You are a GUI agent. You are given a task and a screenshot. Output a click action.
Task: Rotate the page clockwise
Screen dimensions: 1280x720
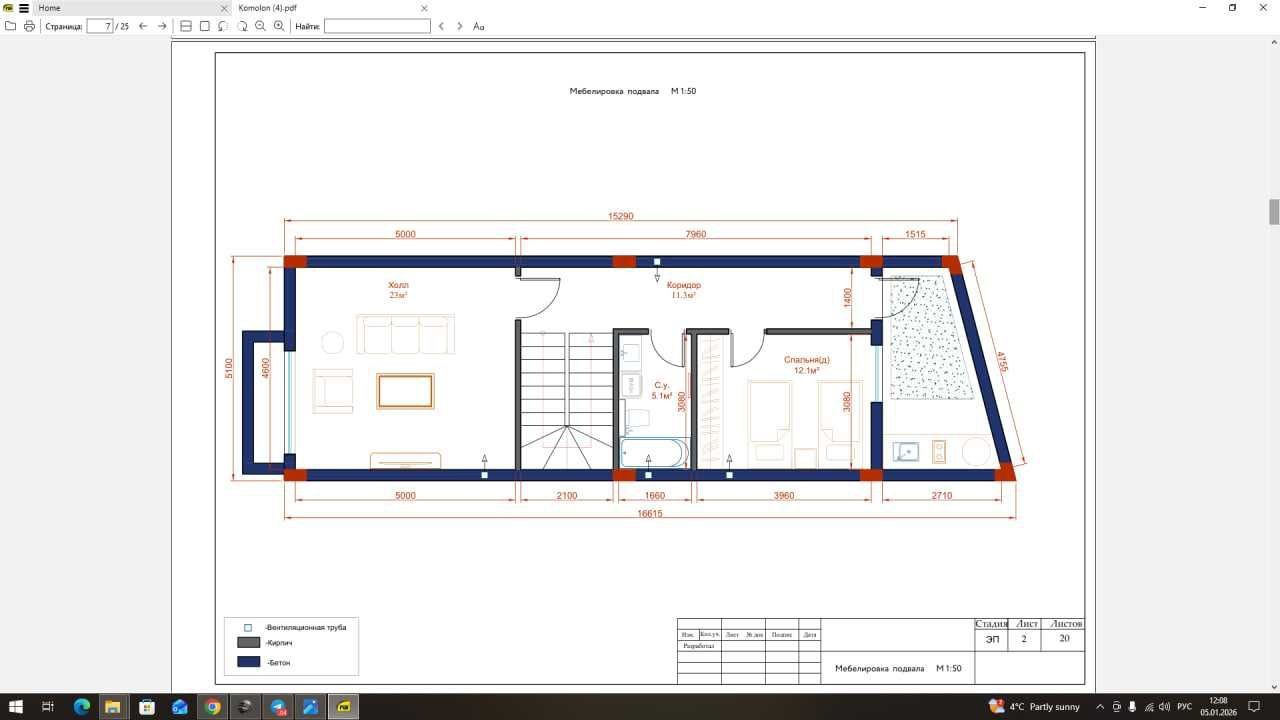(242, 26)
